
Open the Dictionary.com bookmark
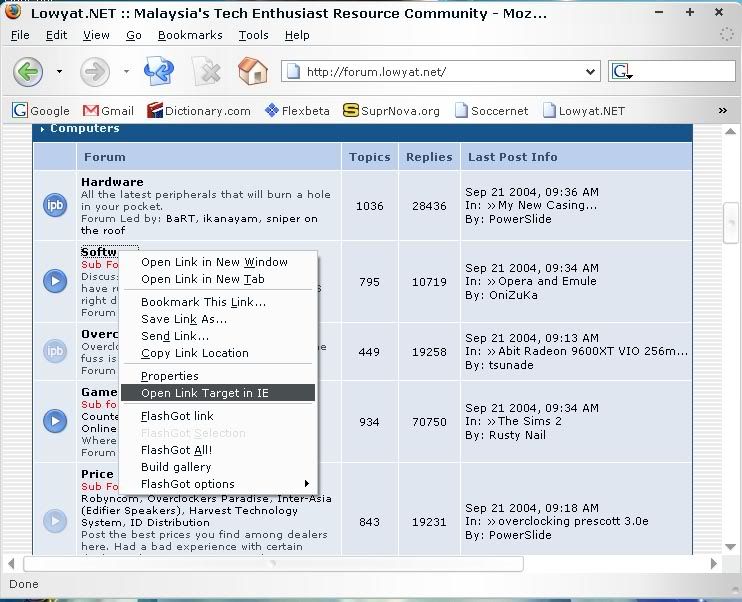tap(199, 111)
